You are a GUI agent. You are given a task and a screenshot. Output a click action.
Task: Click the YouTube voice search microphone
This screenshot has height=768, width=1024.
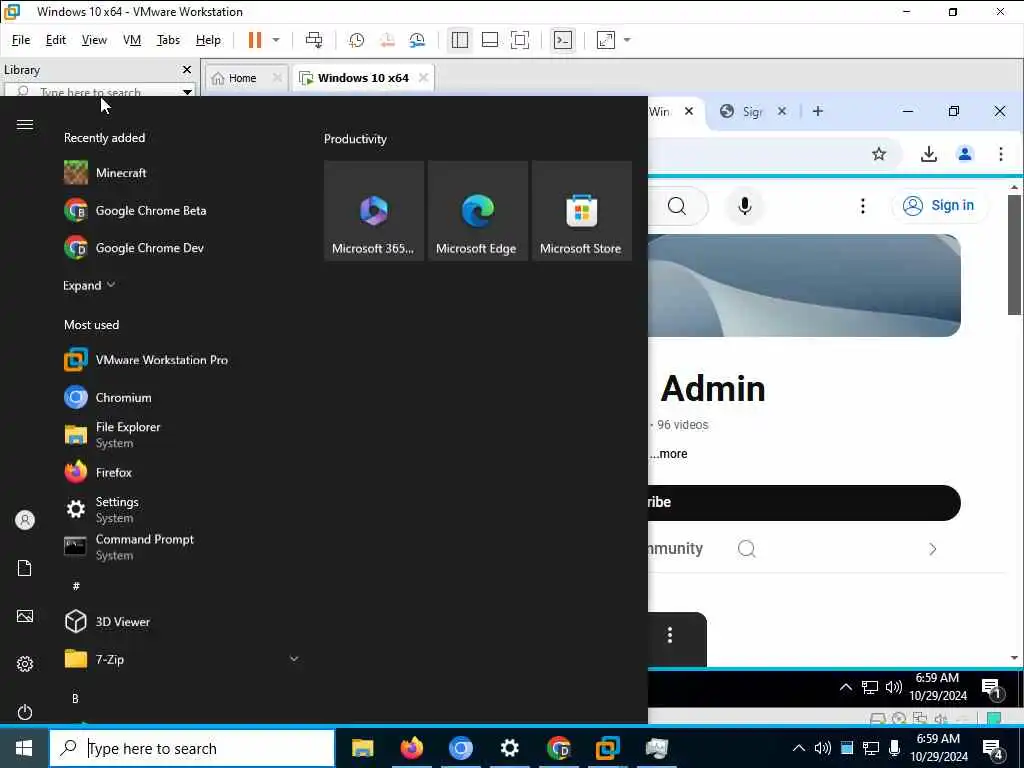click(x=744, y=206)
